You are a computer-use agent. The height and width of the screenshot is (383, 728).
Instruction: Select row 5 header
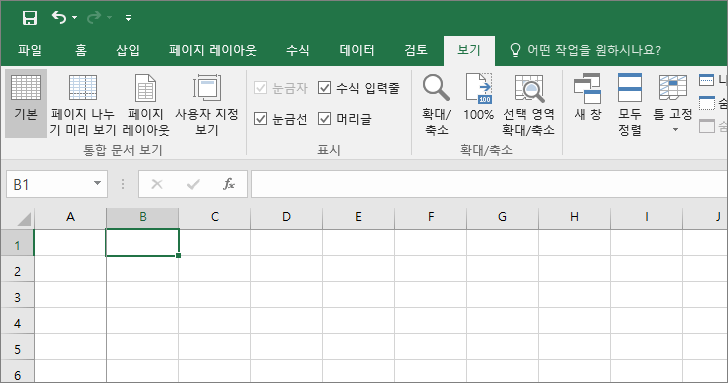coord(17,347)
